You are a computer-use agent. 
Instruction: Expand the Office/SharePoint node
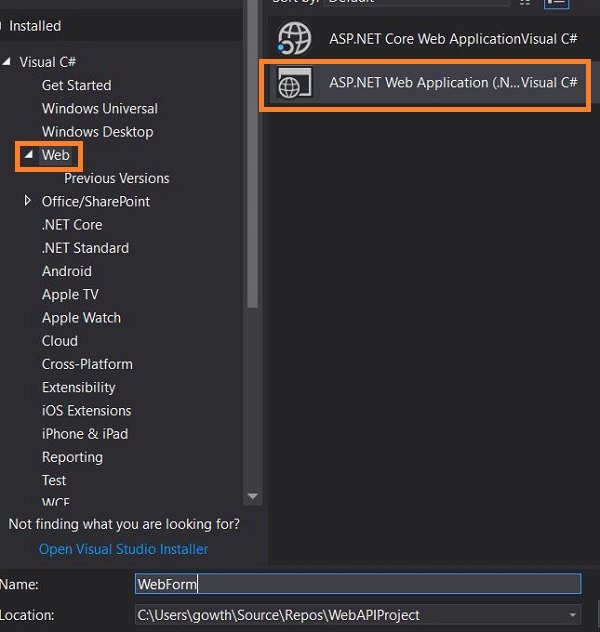tap(29, 201)
